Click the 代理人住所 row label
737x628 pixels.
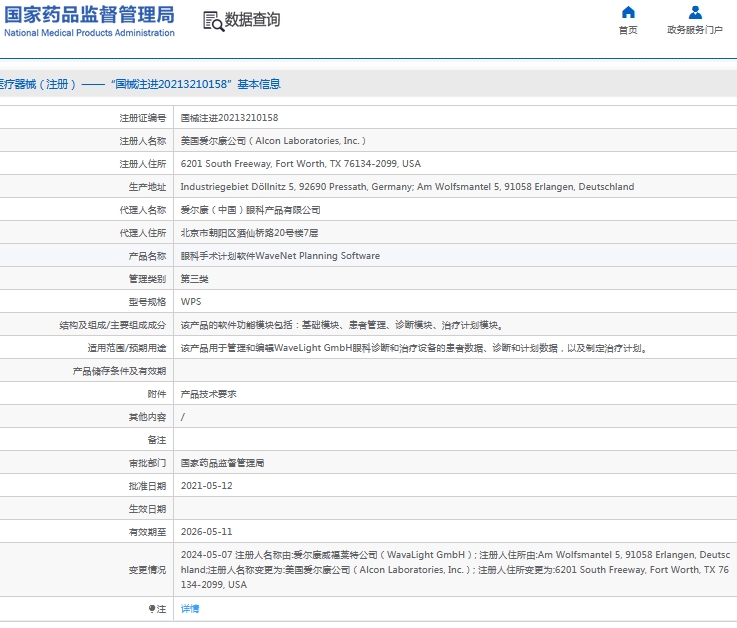tap(143, 233)
